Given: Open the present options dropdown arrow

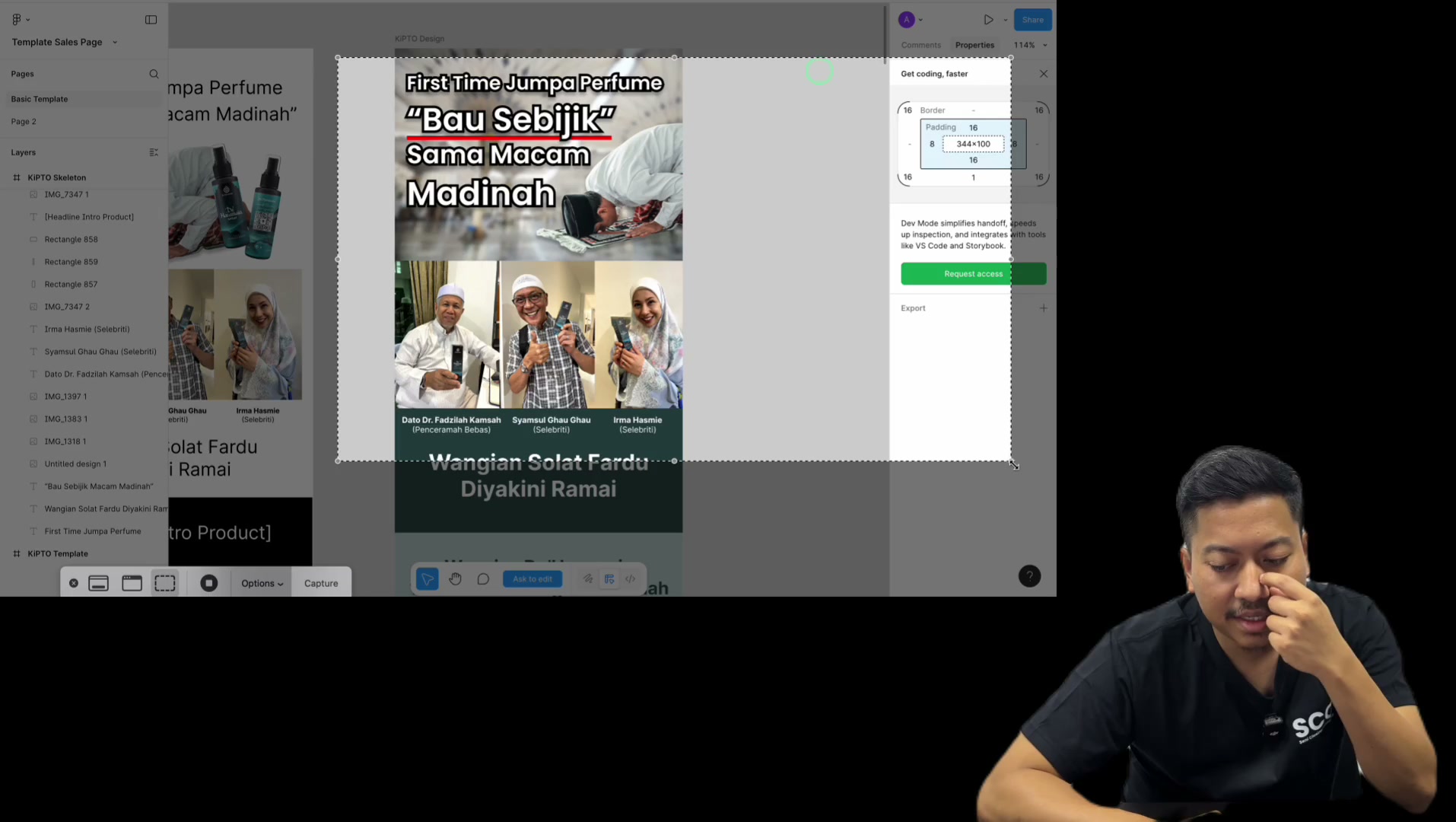Looking at the screenshot, I should coord(1005,21).
